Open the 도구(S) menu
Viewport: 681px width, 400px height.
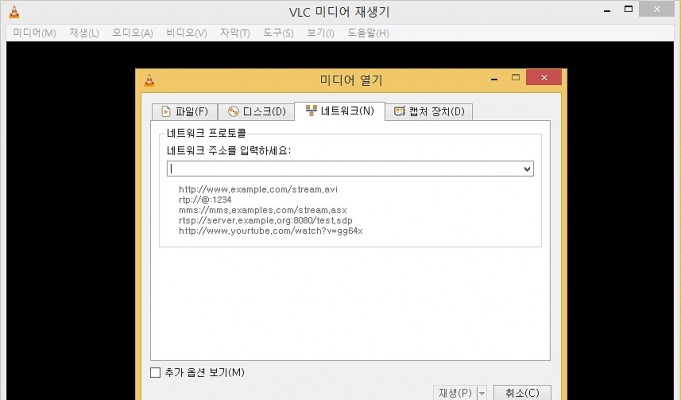pos(278,33)
